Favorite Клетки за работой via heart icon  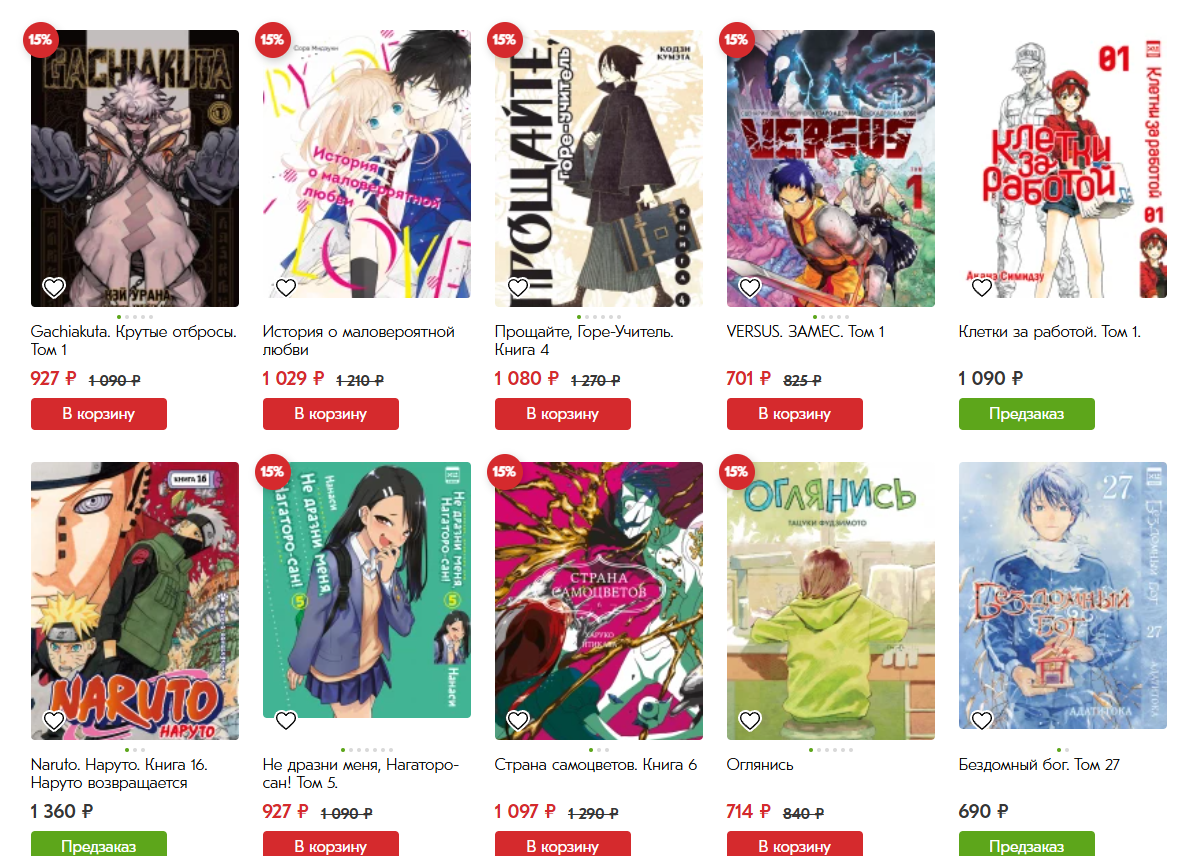point(982,288)
